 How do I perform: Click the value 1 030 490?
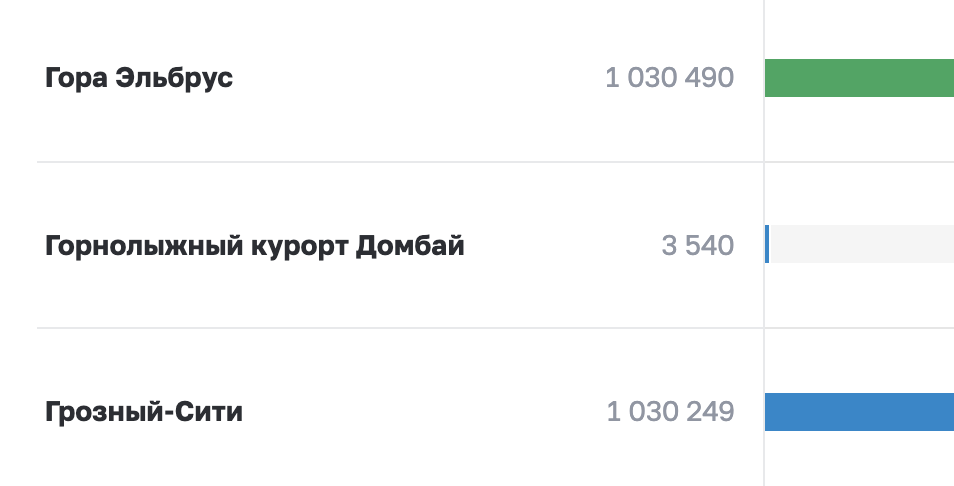[x=669, y=78]
